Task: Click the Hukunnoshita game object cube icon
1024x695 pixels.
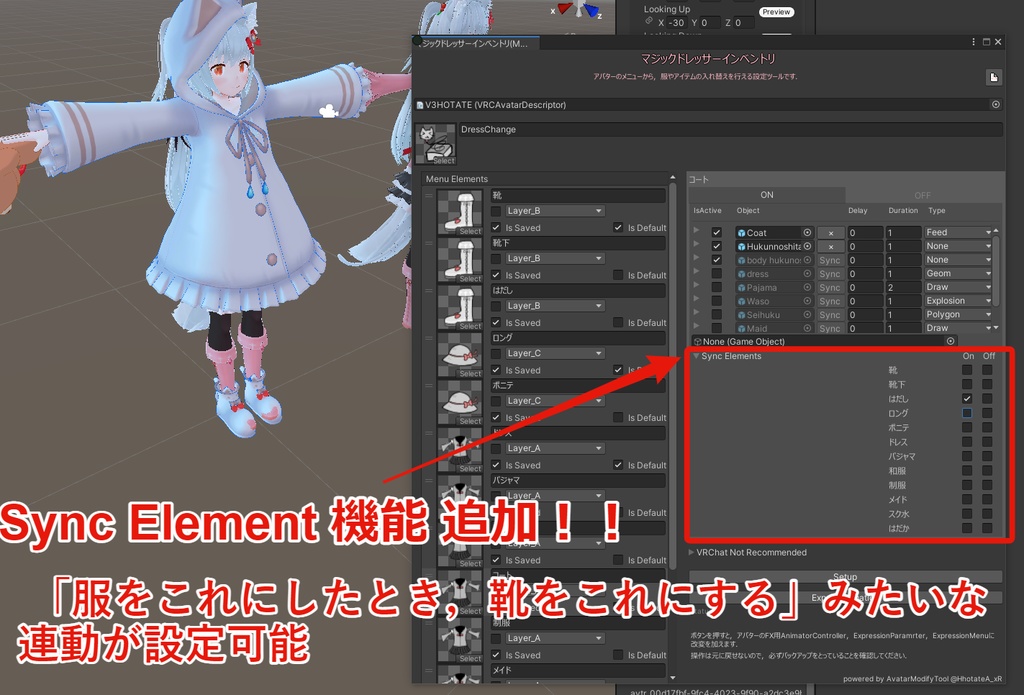Action: tap(741, 246)
